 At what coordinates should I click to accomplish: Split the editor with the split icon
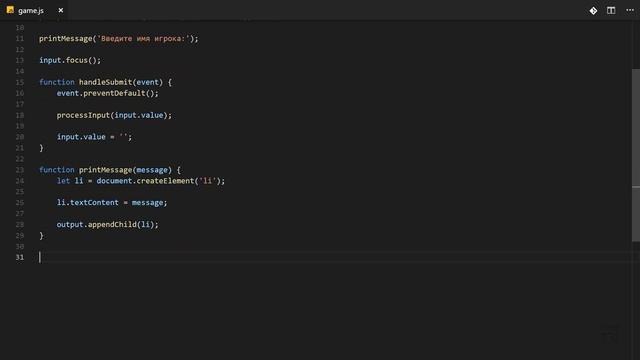611,11
